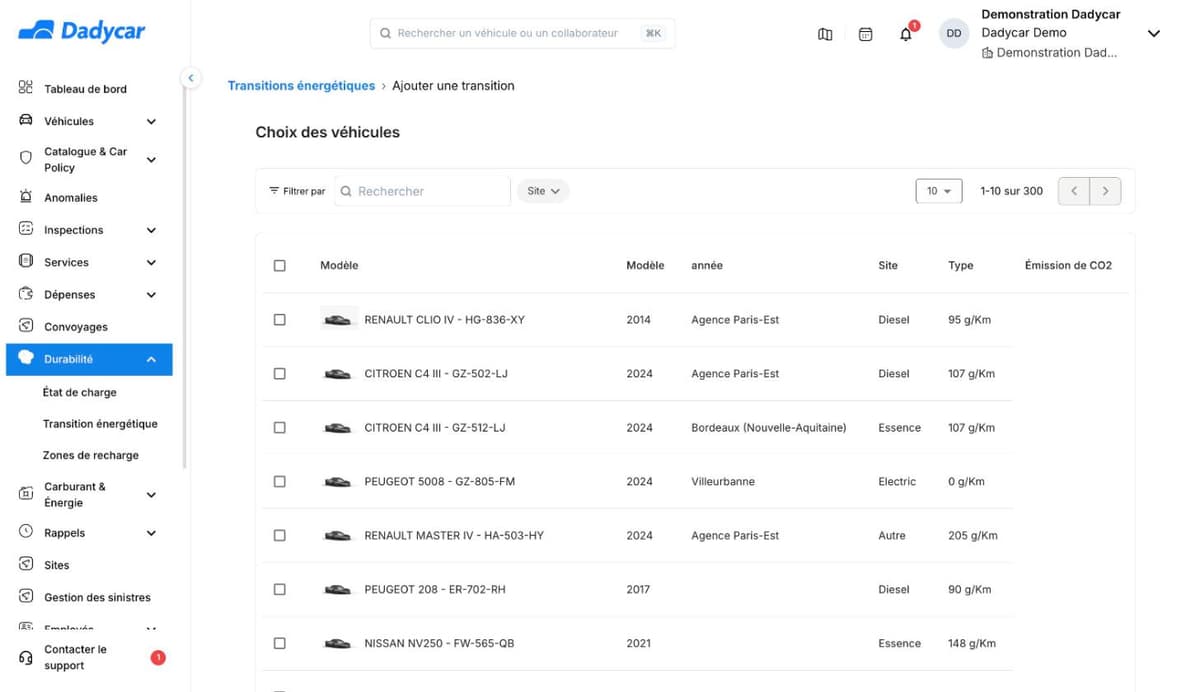Click the Tableau de bord icon
This screenshot has width=1200, height=692.
[x=26, y=88]
